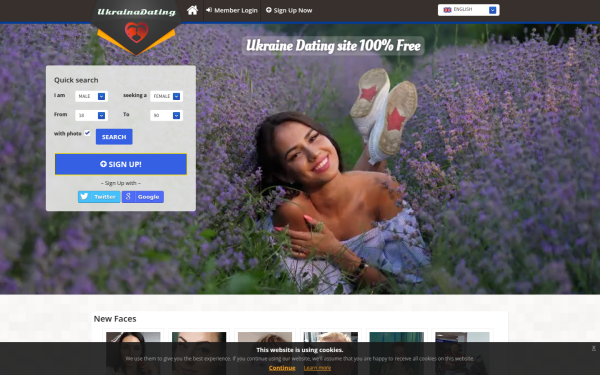The height and width of the screenshot is (375, 600).
Task: Open fourth New Faces profile photo
Action: tap(331, 354)
